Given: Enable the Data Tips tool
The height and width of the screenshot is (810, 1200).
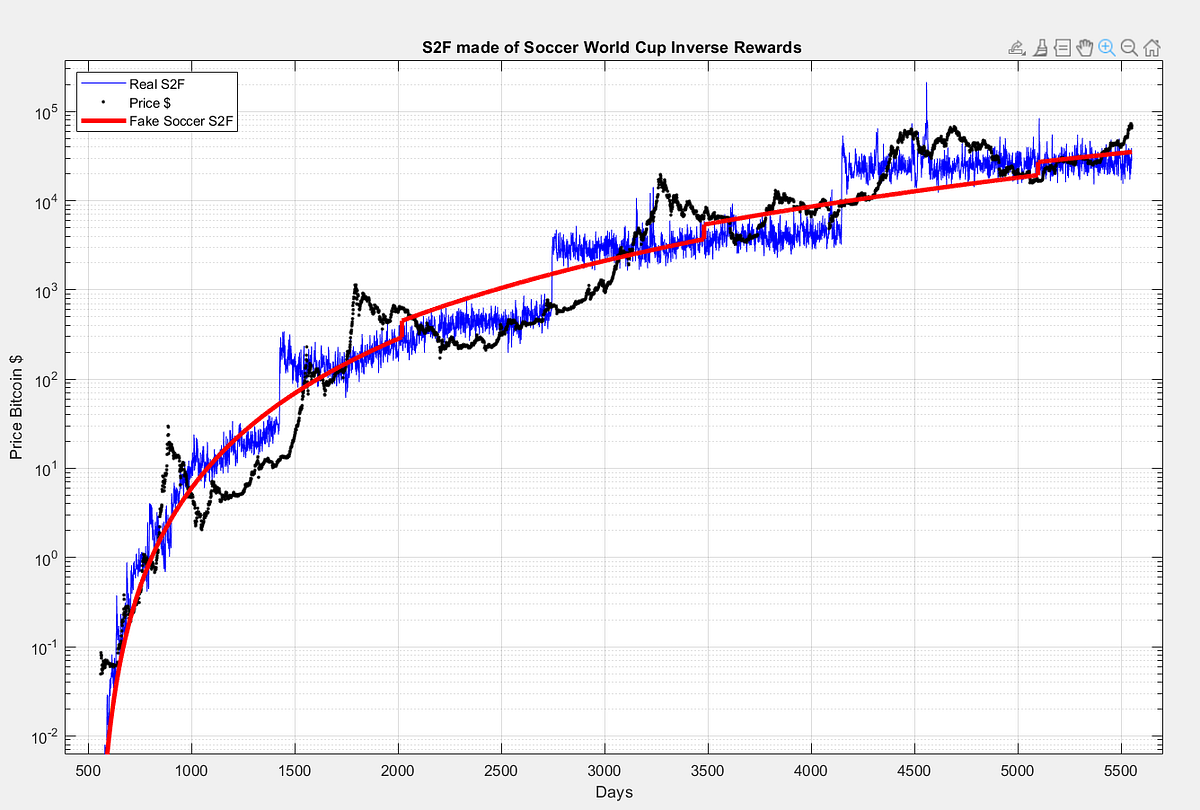Looking at the screenshot, I should click(x=1062, y=47).
